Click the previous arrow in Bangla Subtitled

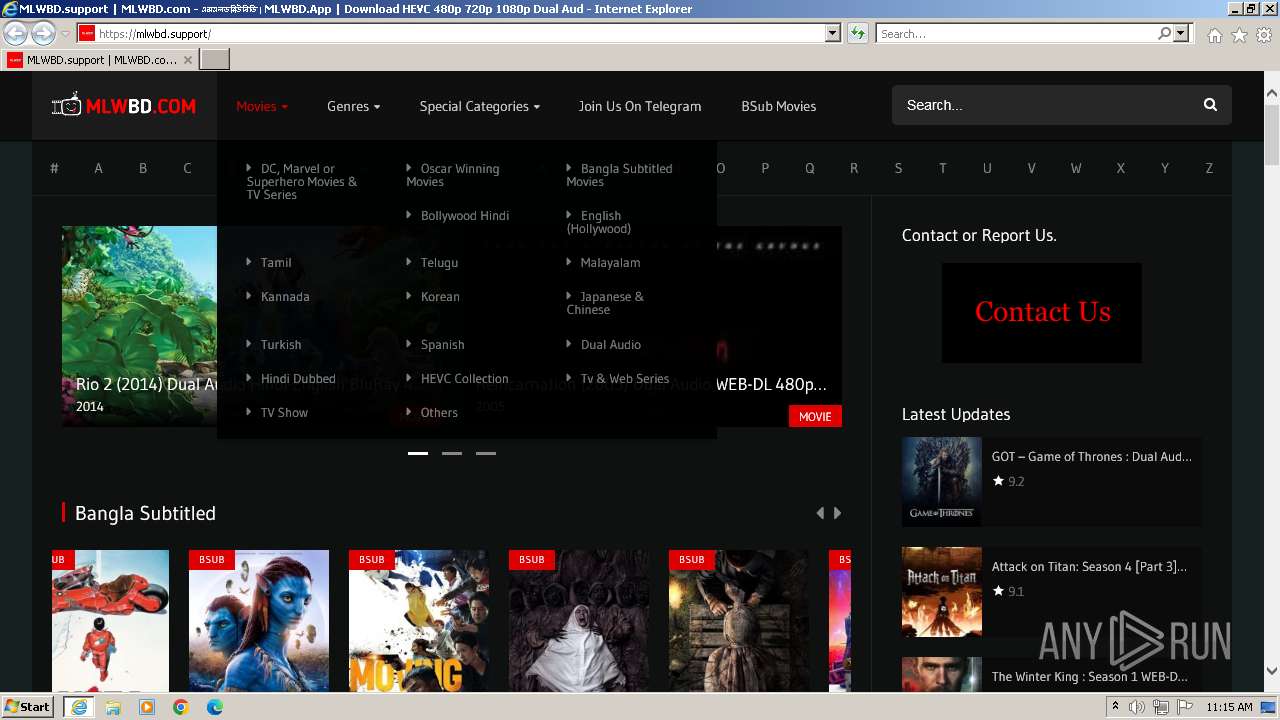pyautogui.click(x=820, y=513)
